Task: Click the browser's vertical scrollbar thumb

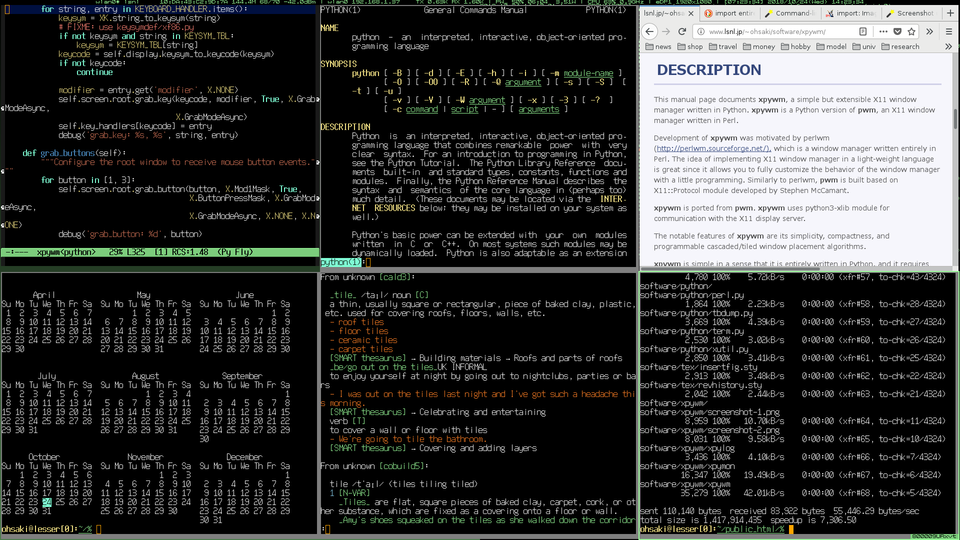Action: click(954, 119)
